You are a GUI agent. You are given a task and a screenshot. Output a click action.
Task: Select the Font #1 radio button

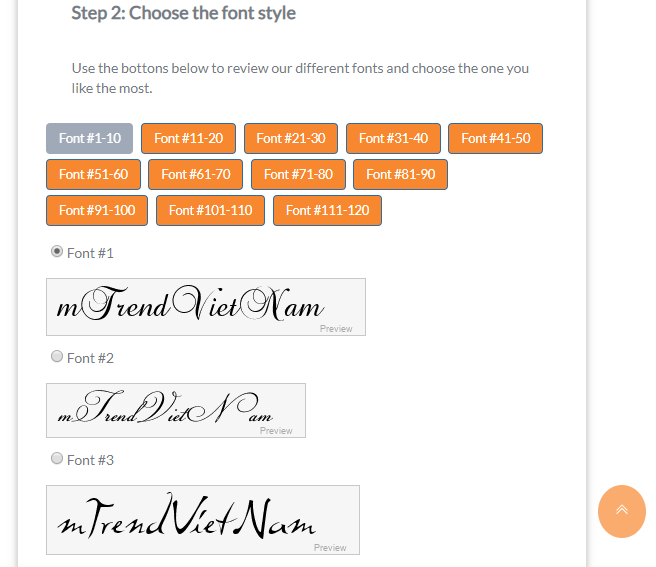click(57, 252)
